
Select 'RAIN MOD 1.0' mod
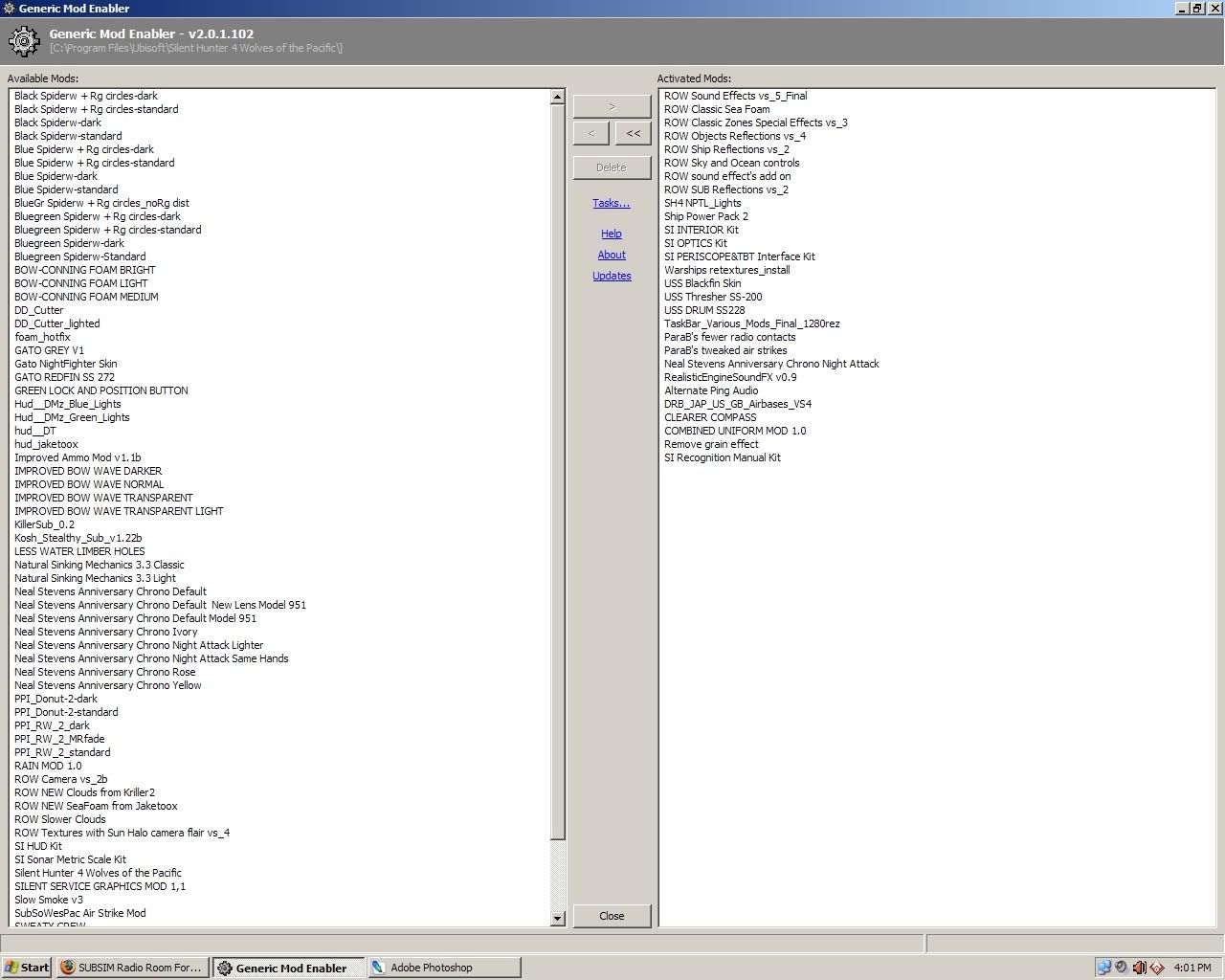48,766
